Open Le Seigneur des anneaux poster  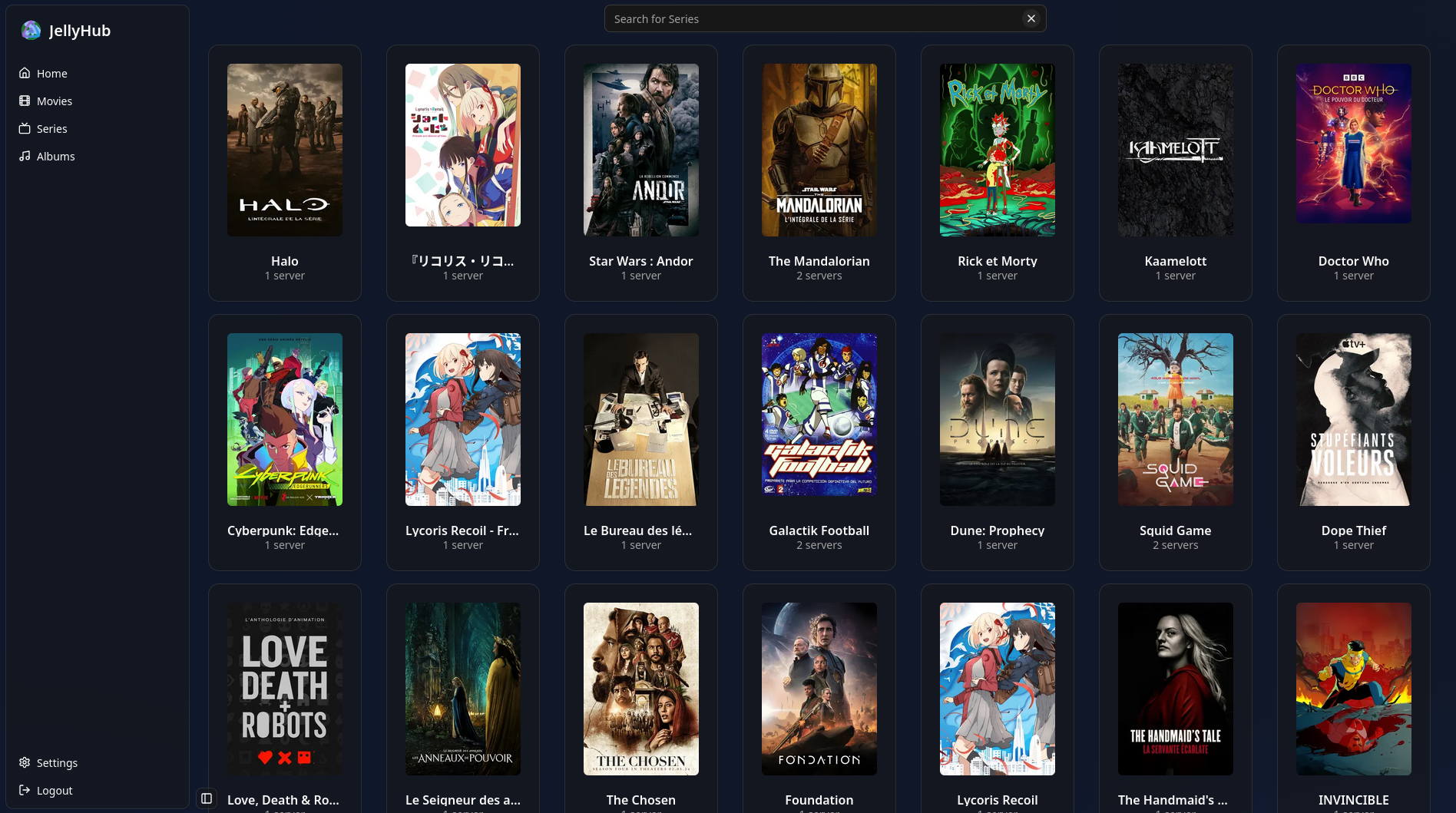pos(463,689)
